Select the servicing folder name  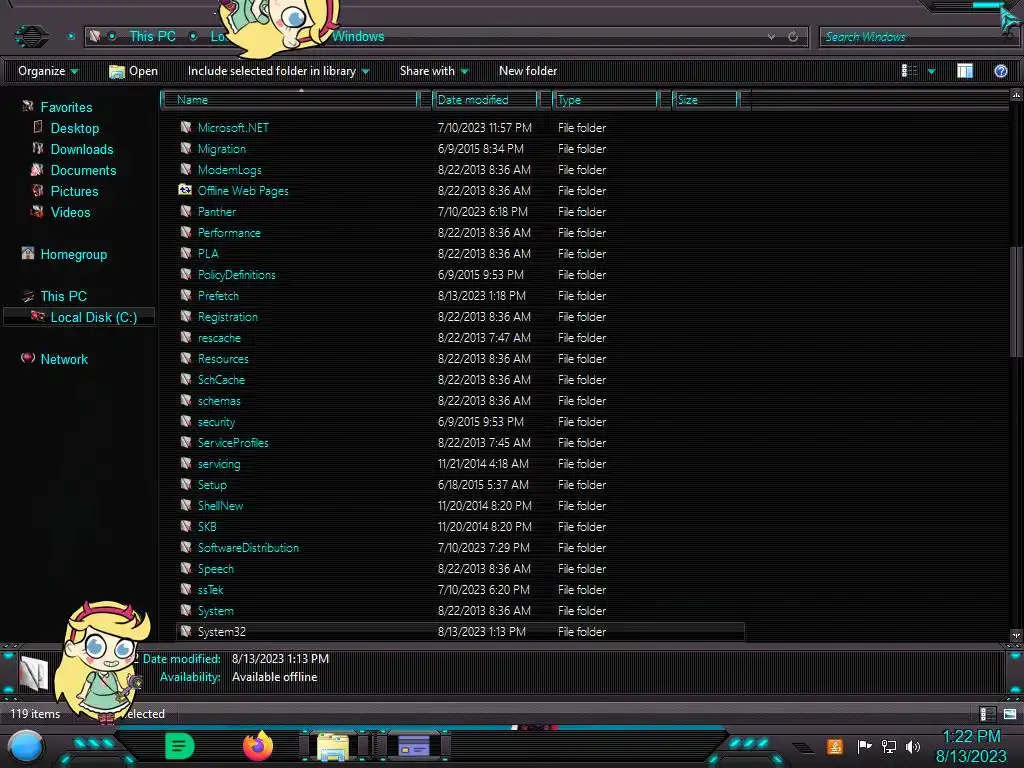coord(219,464)
